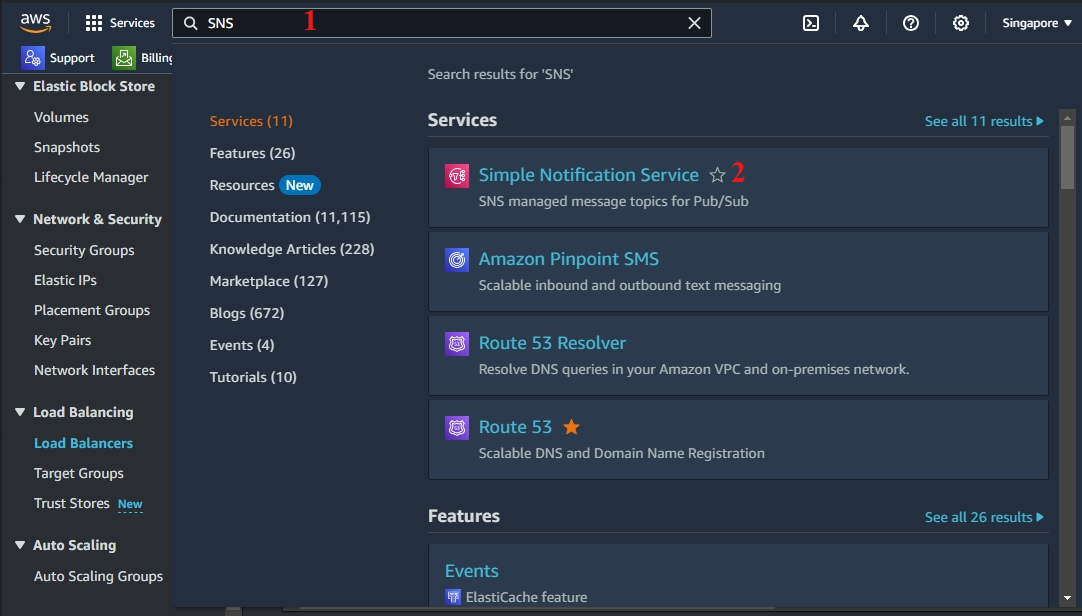Select the Marketplace (127) filter
This screenshot has height=616, width=1082.
pyautogui.click(x=269, y=281)
